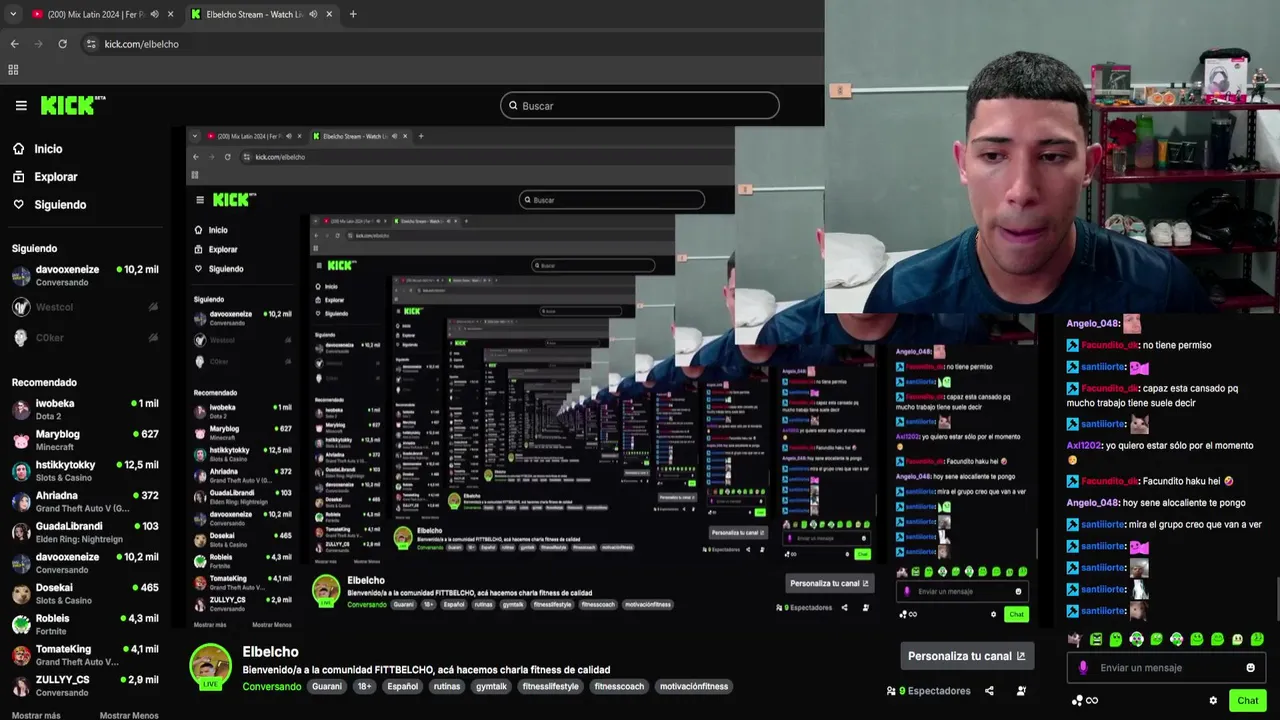Click the purple microphone icon in chat
1280x720 pixels.
click(1083, 668)
